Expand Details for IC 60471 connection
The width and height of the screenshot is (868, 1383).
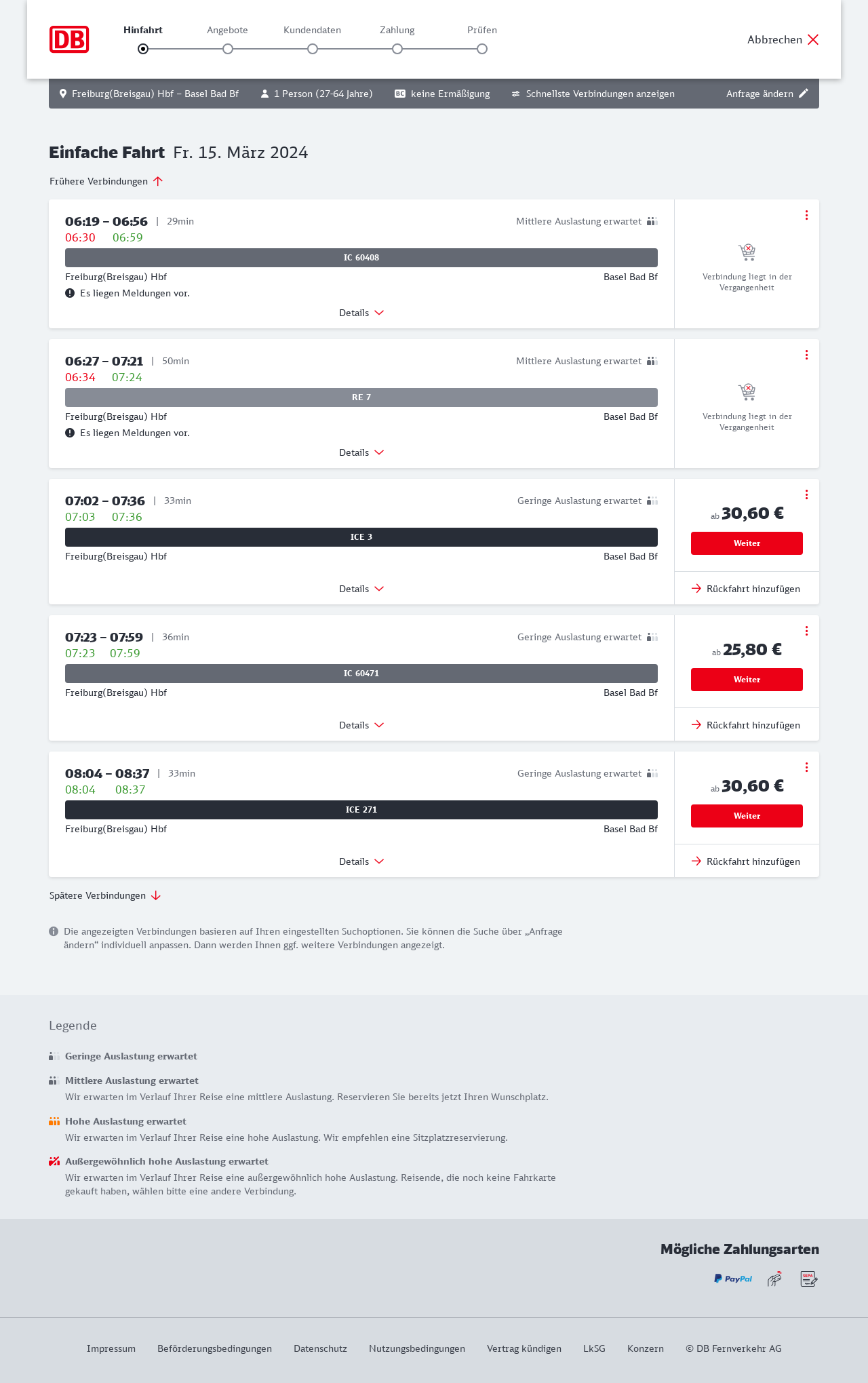(x=361, y=725)
